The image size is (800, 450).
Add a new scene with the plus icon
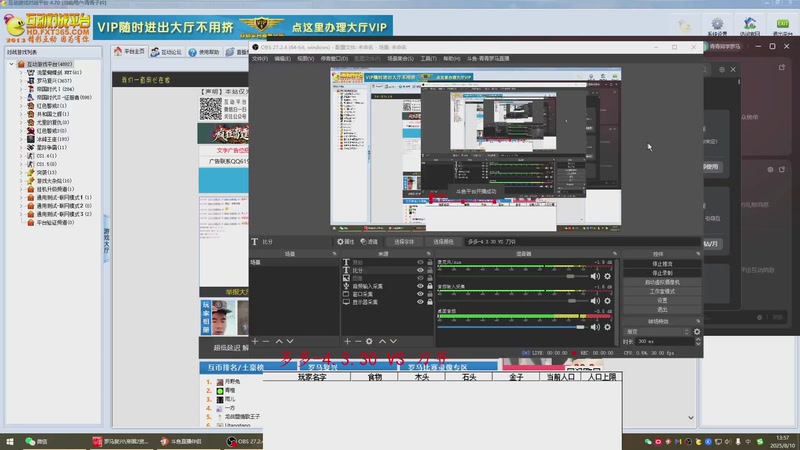coord(255,341)
